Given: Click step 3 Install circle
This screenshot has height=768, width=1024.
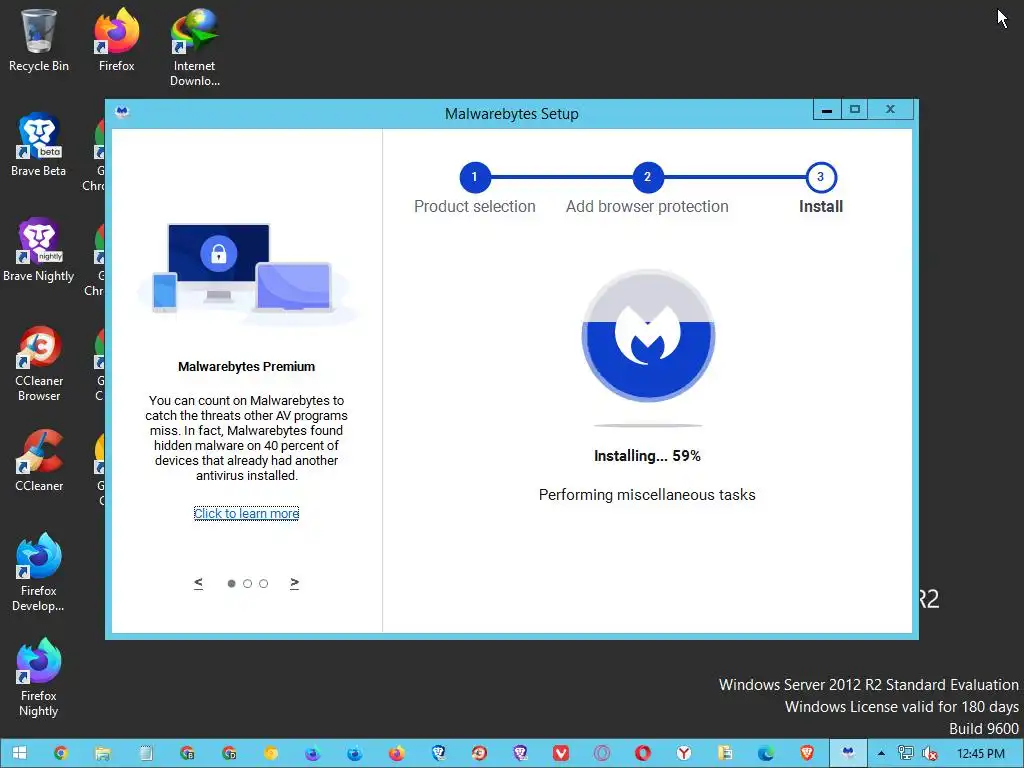Looking at the screenshot, I should [821, 177].
